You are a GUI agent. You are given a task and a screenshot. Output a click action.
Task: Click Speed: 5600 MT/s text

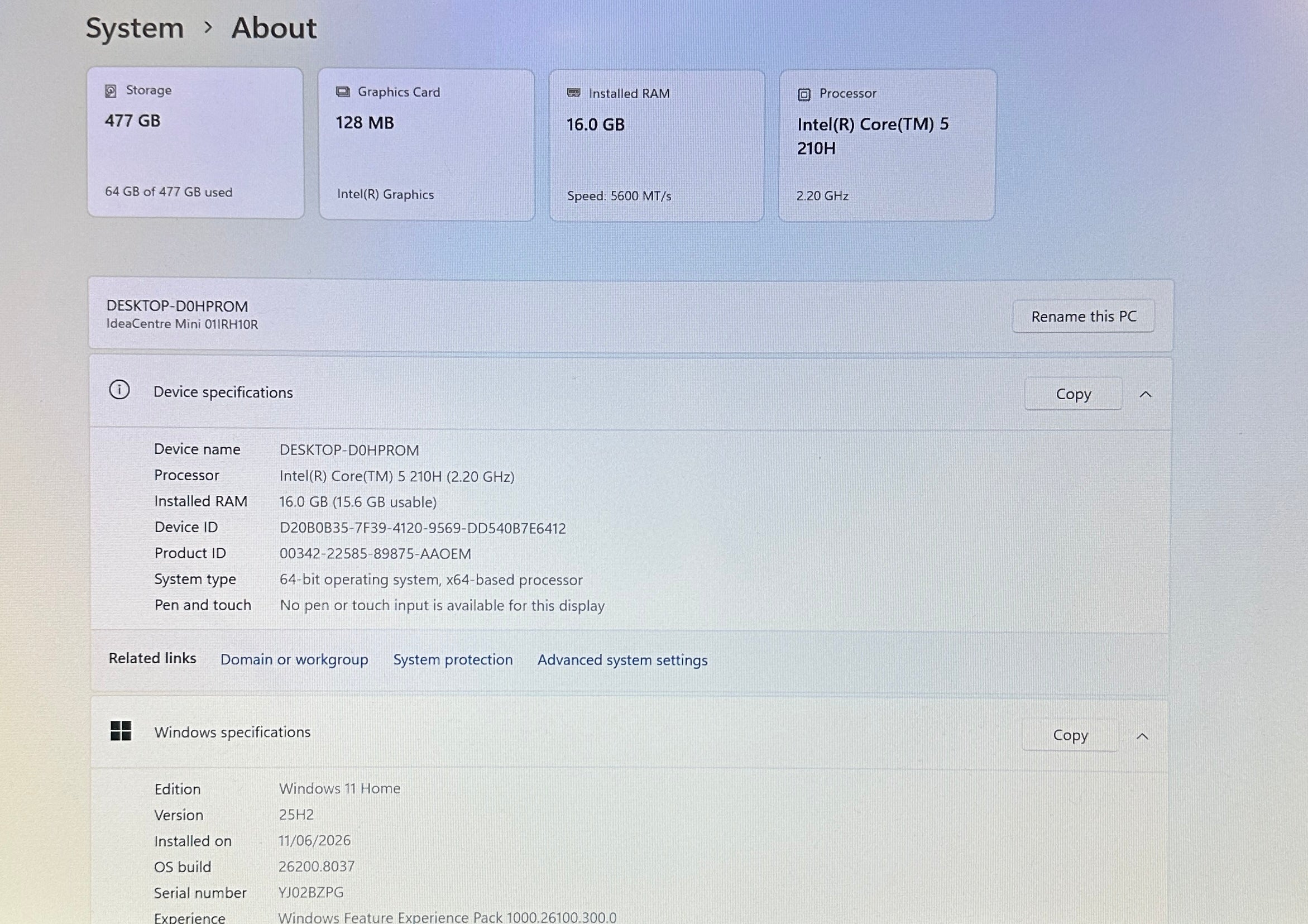tap(619, 196)
